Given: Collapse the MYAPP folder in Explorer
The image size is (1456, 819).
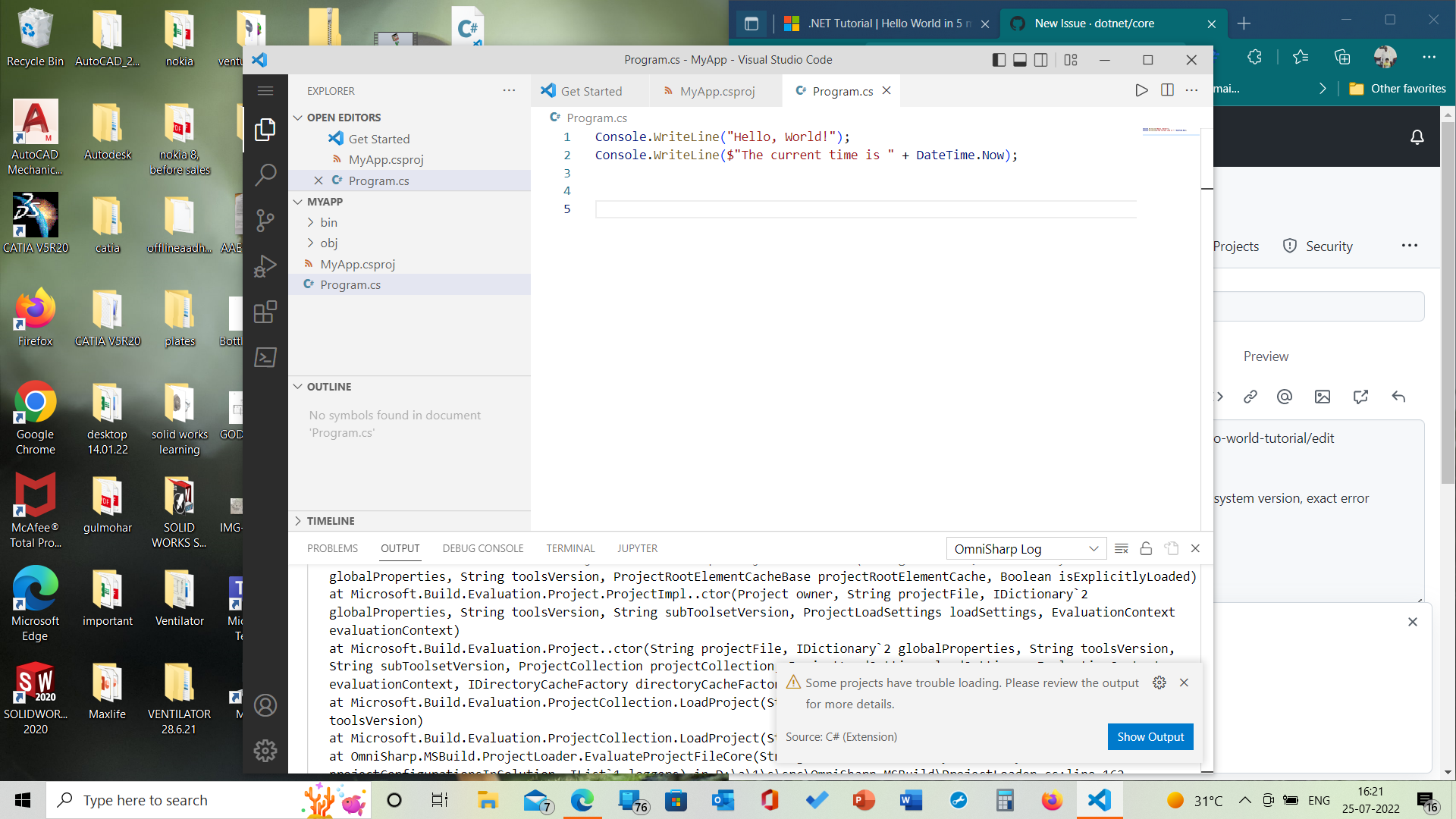Looking at the screenshot, I should pos(298,202).
